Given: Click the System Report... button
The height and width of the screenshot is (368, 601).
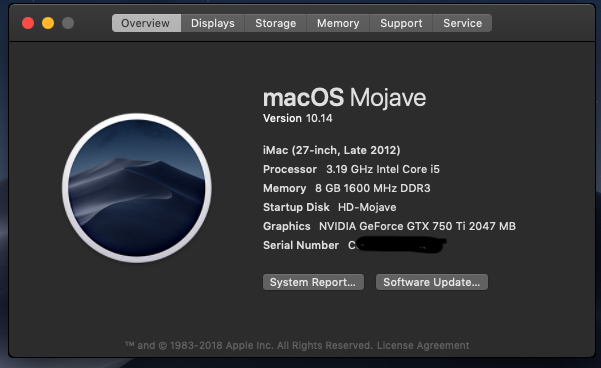Looking at the screenshot, I should (313, 282).
